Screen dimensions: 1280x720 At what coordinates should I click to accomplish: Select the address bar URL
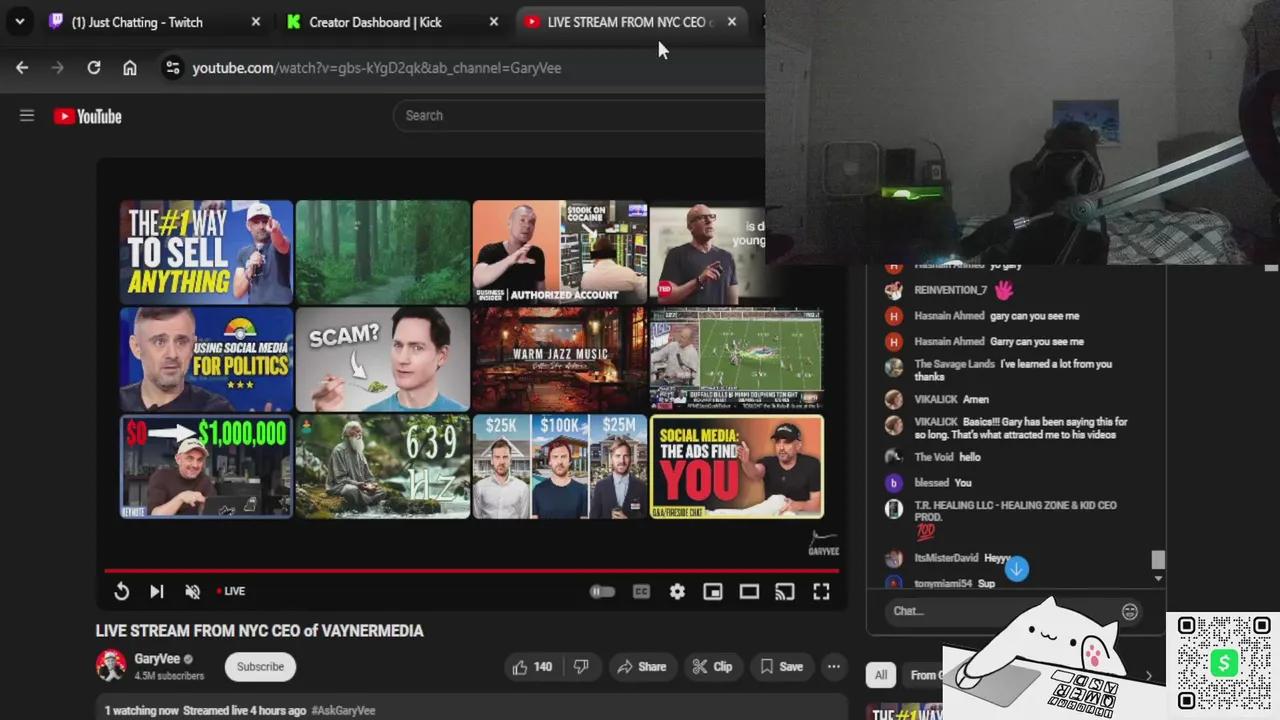coord(376,68)
